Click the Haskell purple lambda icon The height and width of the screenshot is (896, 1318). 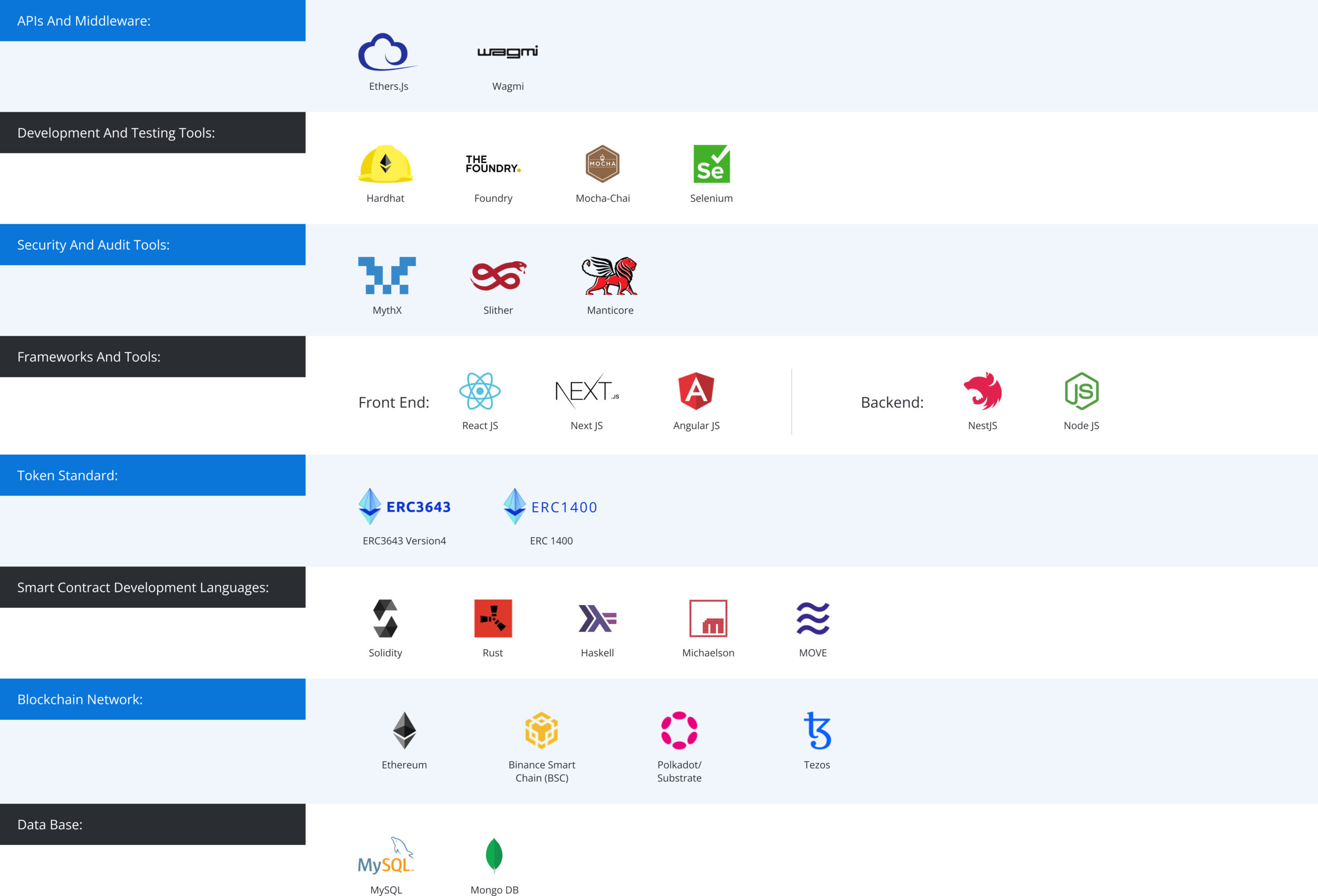click(x=597, y=618)
